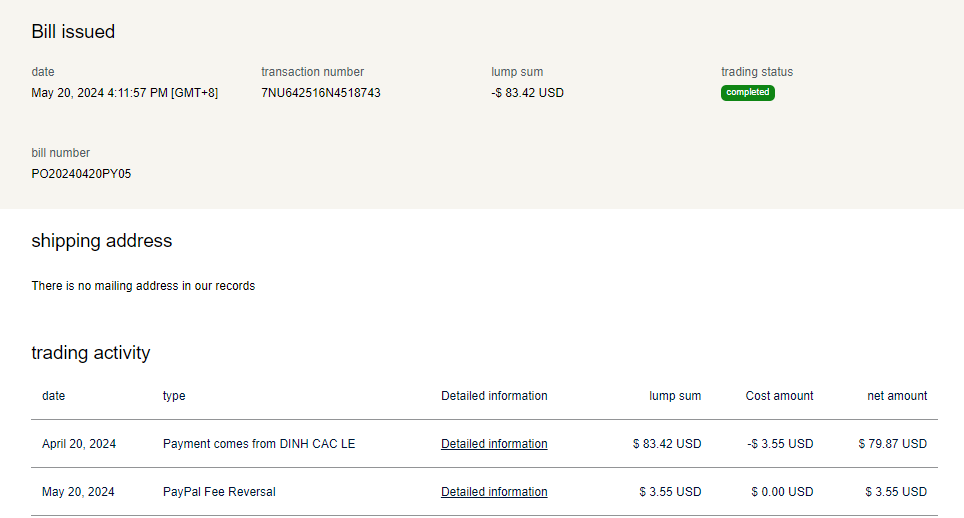Open Detailed information for PayPal Fee Reversal
The image size is (964, 518).
[x=494, y=492]
